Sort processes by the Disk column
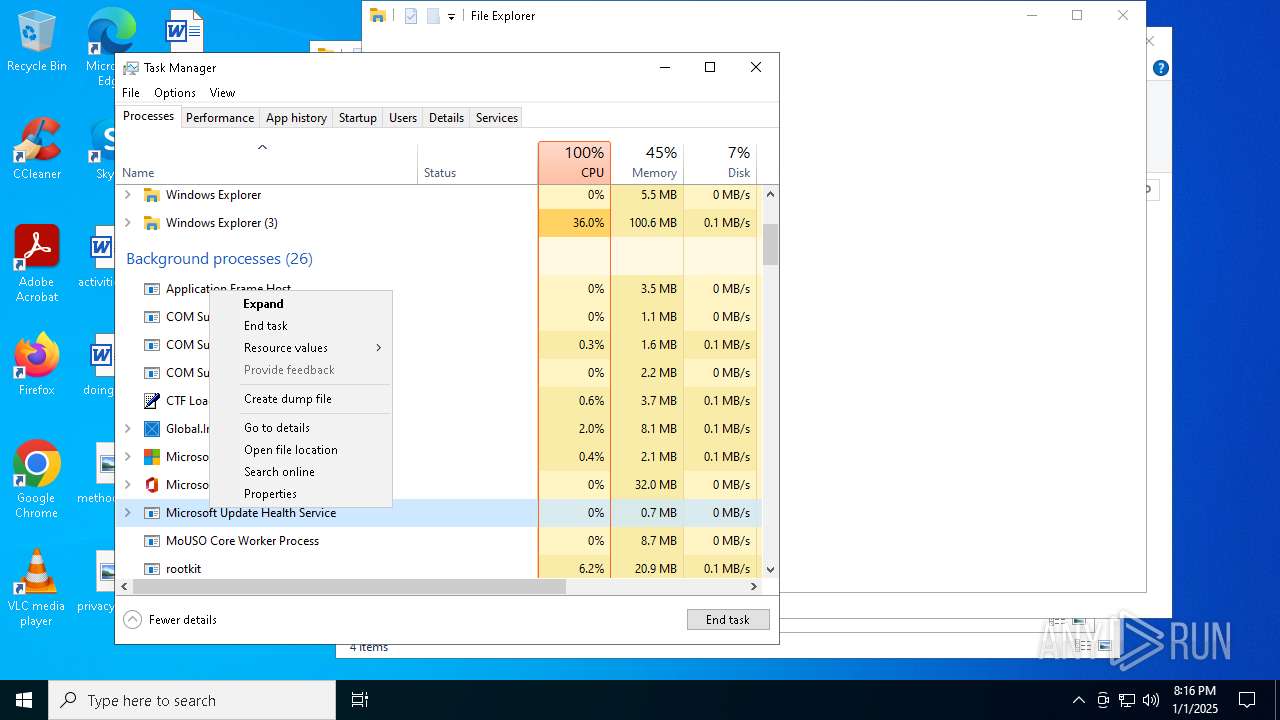This screenshot has height=720, width=1280. tap(720, 162)
